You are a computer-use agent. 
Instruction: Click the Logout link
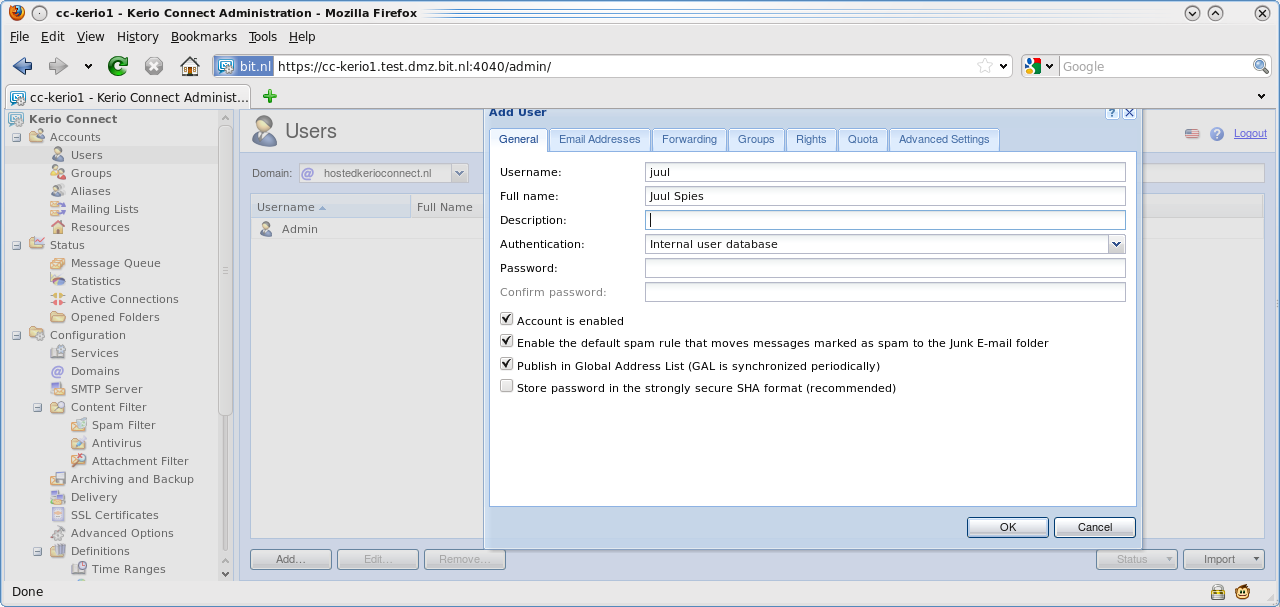(x=1250, y=134)
